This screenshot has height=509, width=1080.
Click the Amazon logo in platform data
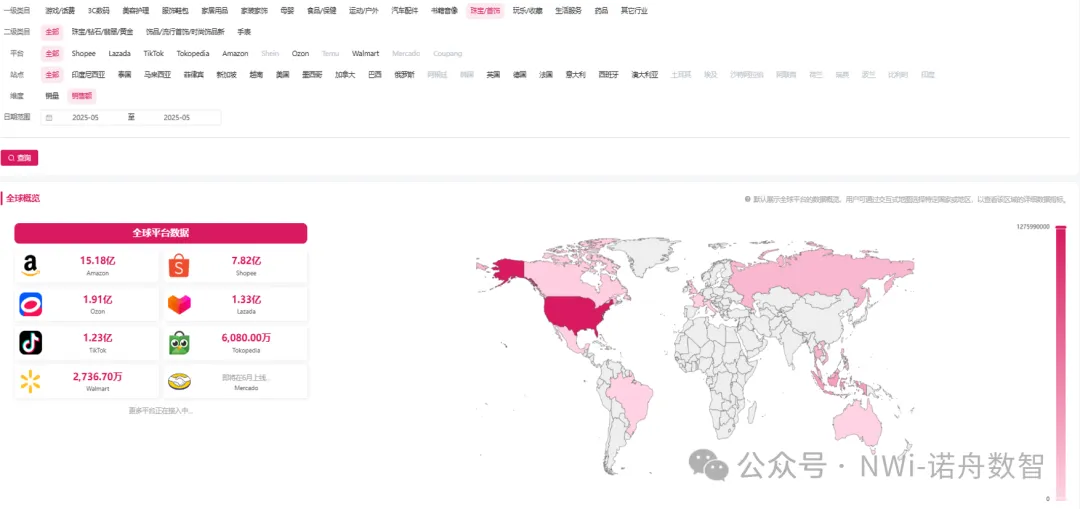30,266
